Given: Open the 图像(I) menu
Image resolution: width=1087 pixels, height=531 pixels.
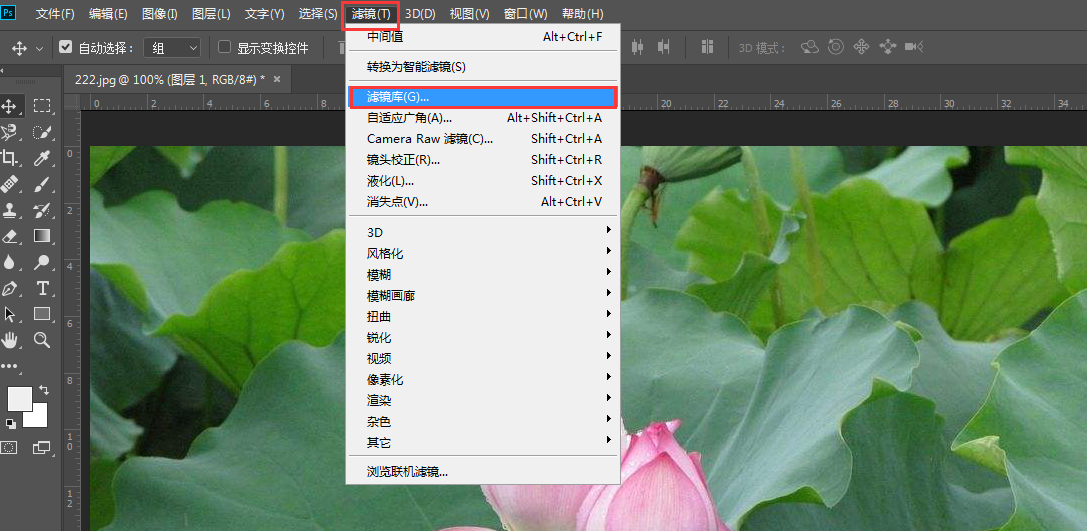Looking at the screenshot, I should pos(159,14).
